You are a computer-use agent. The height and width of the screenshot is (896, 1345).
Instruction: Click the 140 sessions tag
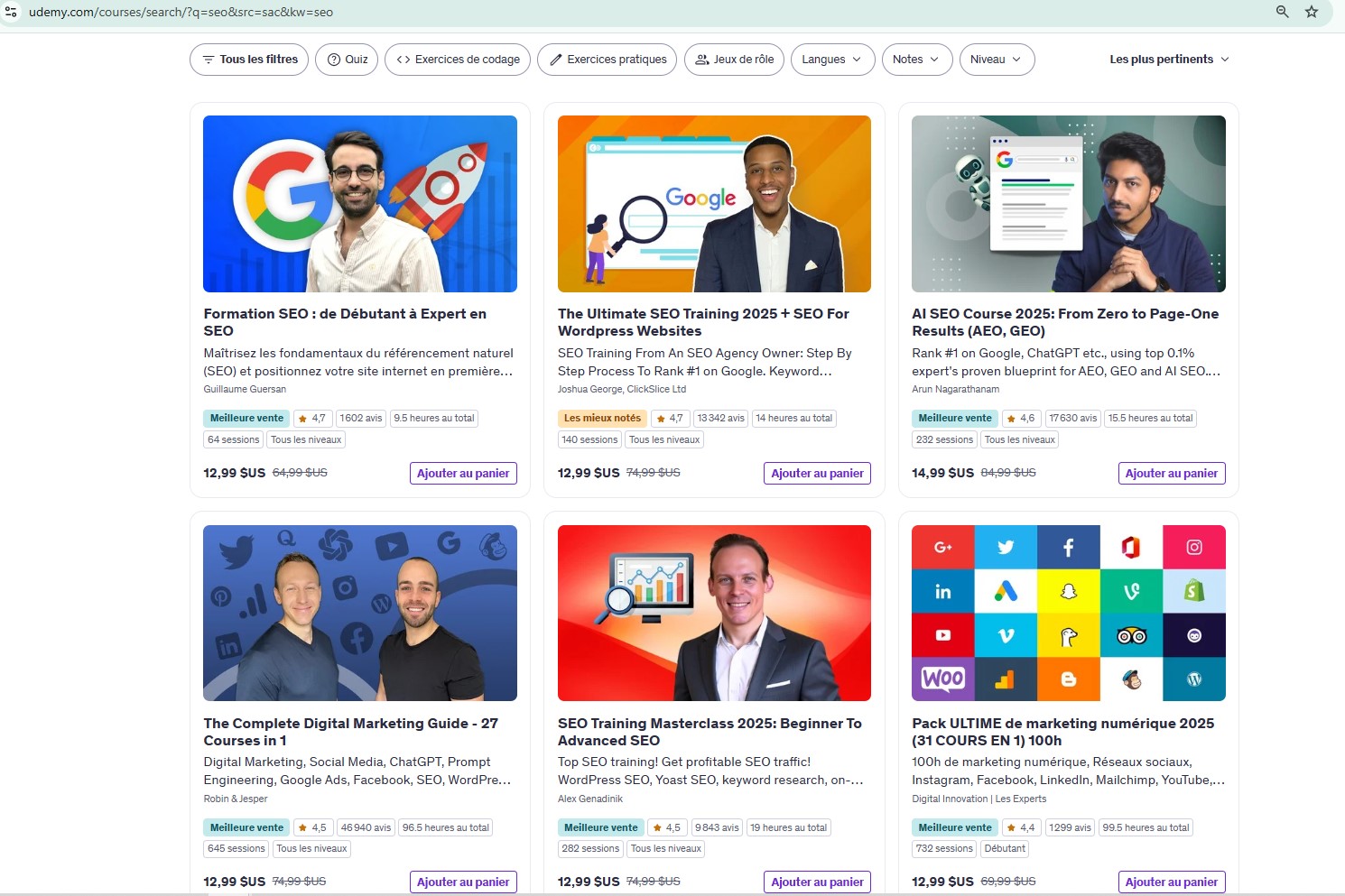[x=589, y=439]
